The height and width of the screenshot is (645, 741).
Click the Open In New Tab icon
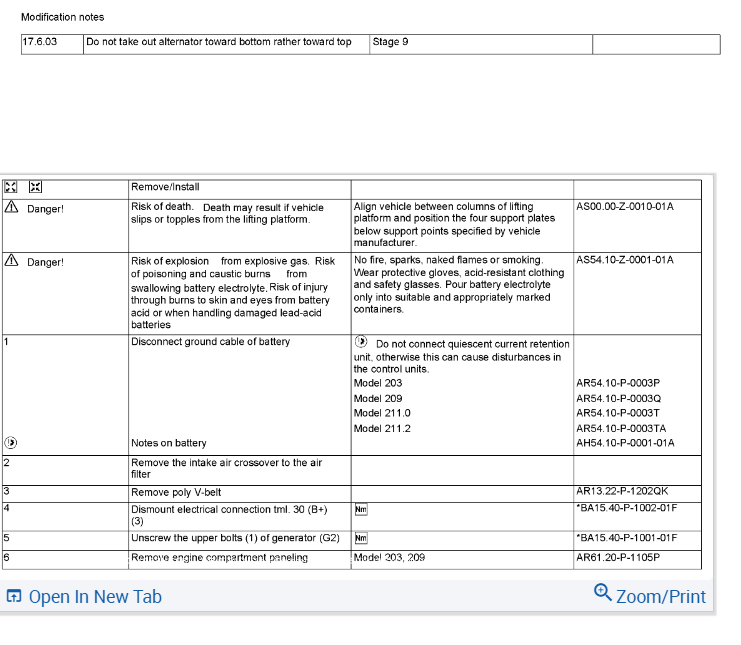(x=14, y=596)
